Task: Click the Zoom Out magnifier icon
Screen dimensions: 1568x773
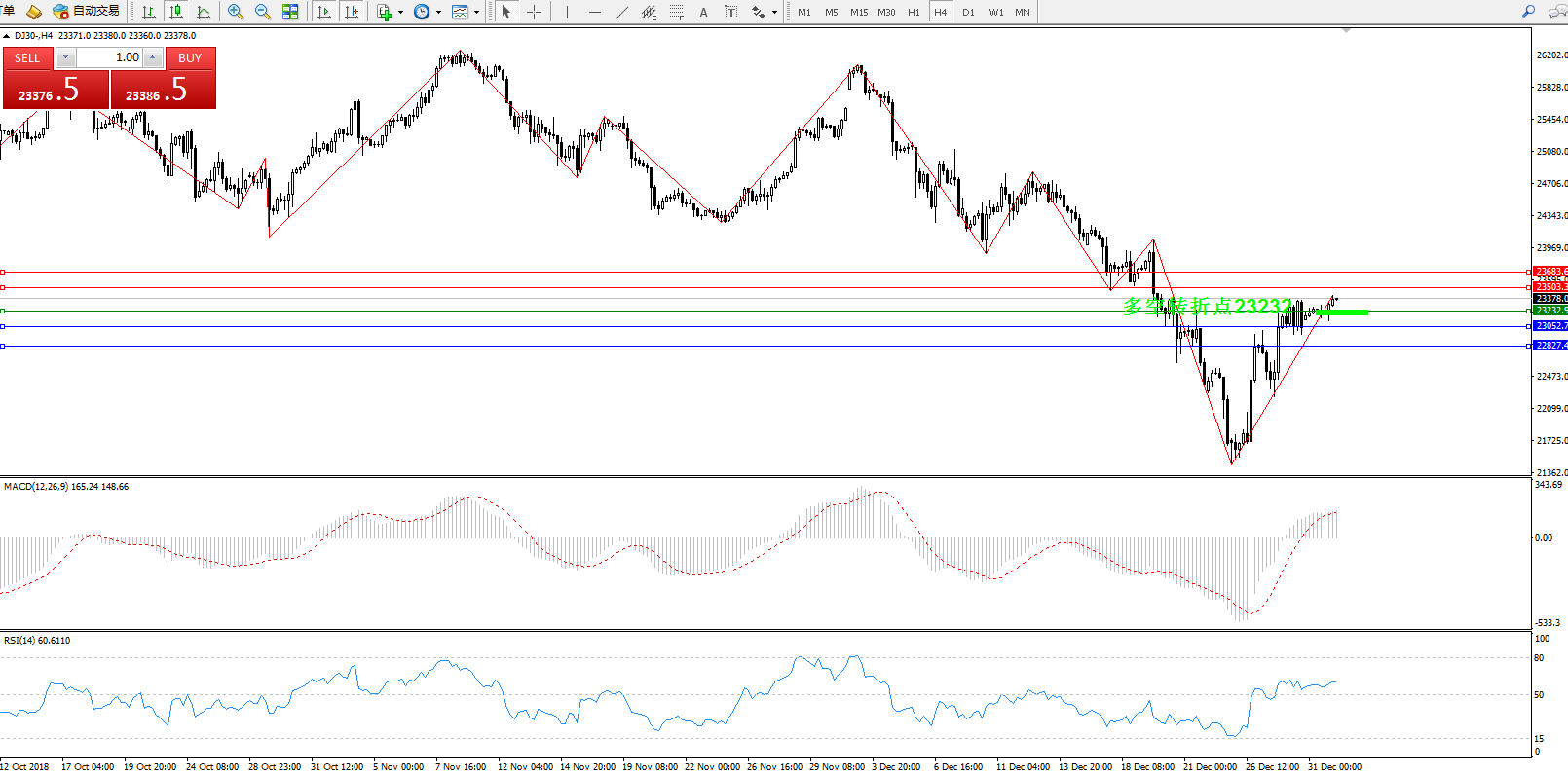Action: [262, 12]
